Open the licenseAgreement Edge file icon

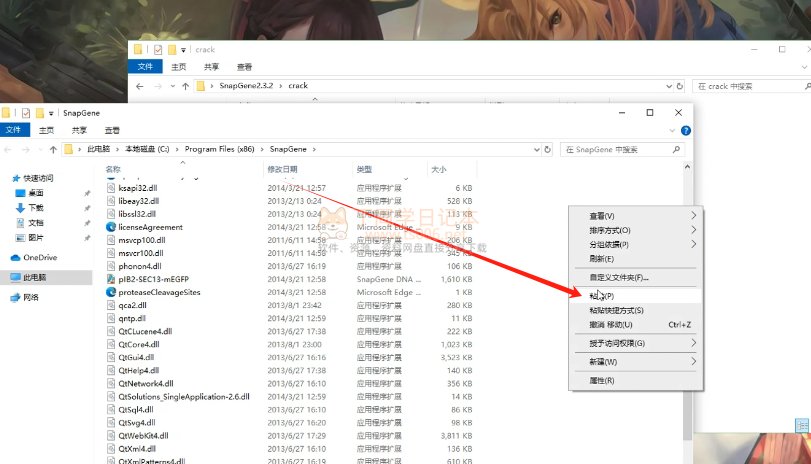111,227
